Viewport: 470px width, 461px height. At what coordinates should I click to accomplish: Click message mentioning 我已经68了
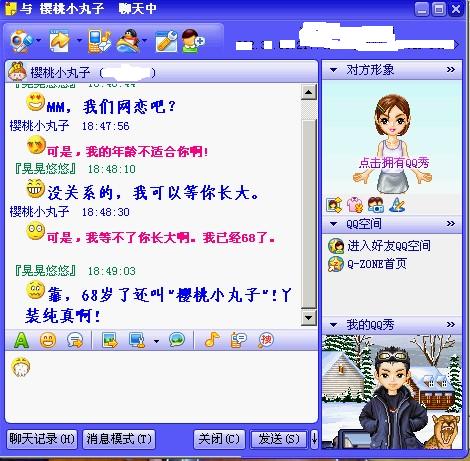[x=161, y=237]
